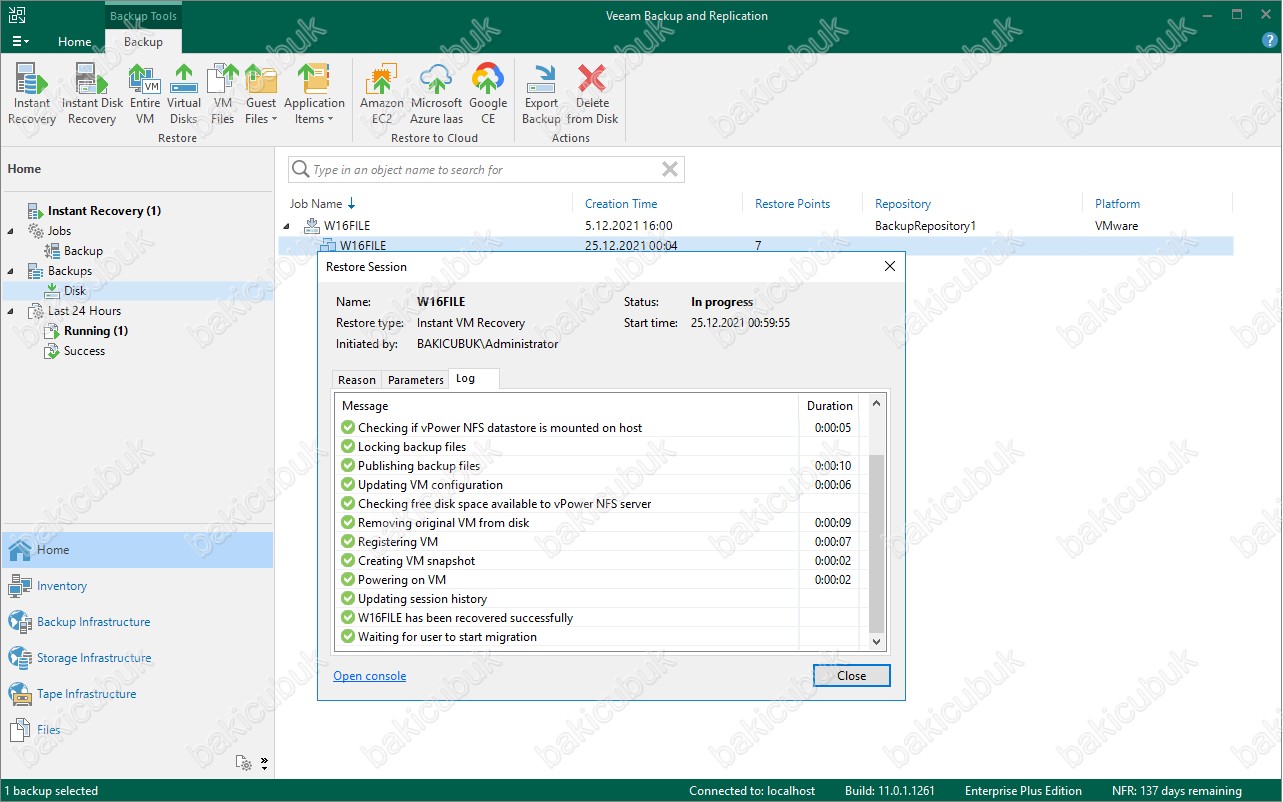Switch to the Reason tab
The image size is (1283, 802).
[357, 380]
